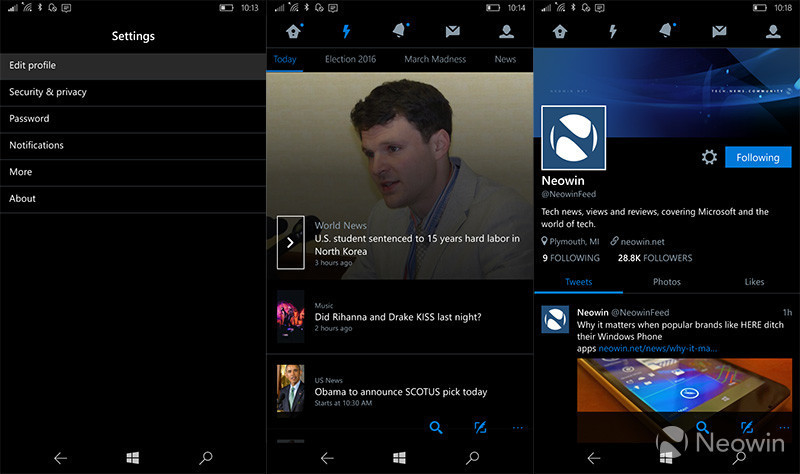This screenshot has height=474, width=800.
Task: Open more options ellipsis, Moments screen
Action: [x=518, y=428]
